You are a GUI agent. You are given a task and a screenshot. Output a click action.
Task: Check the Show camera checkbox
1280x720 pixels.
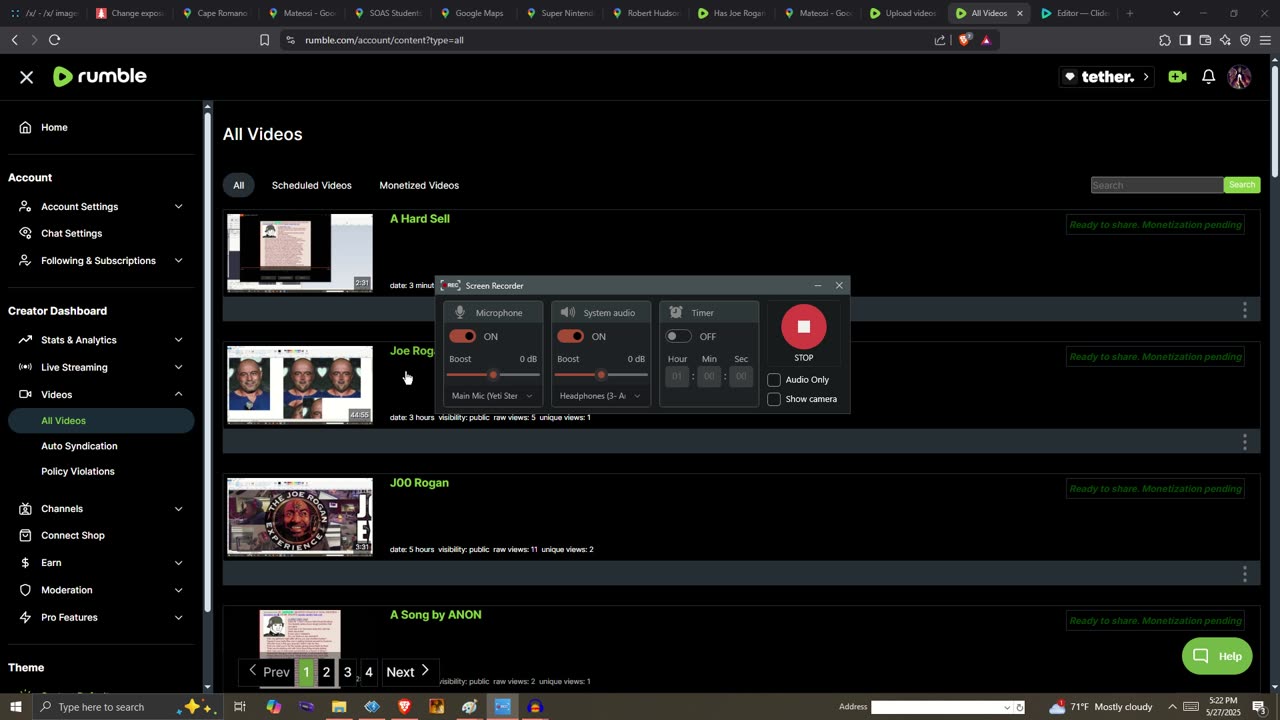774,399
